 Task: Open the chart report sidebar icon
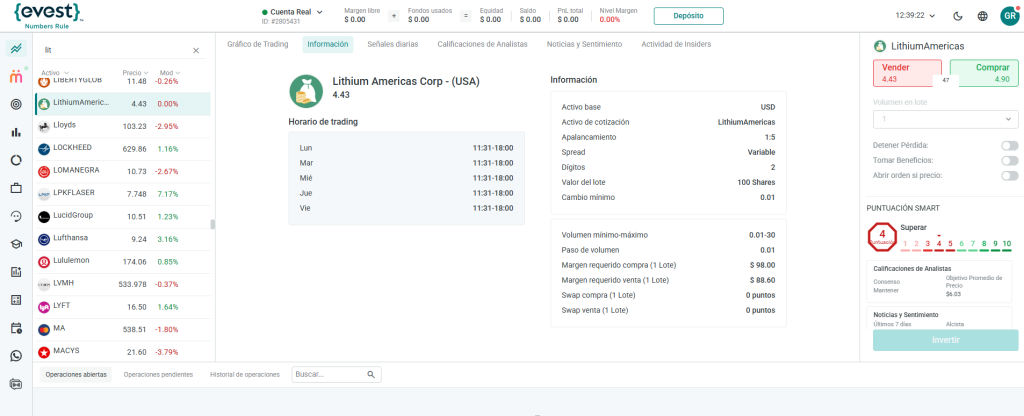16,272
